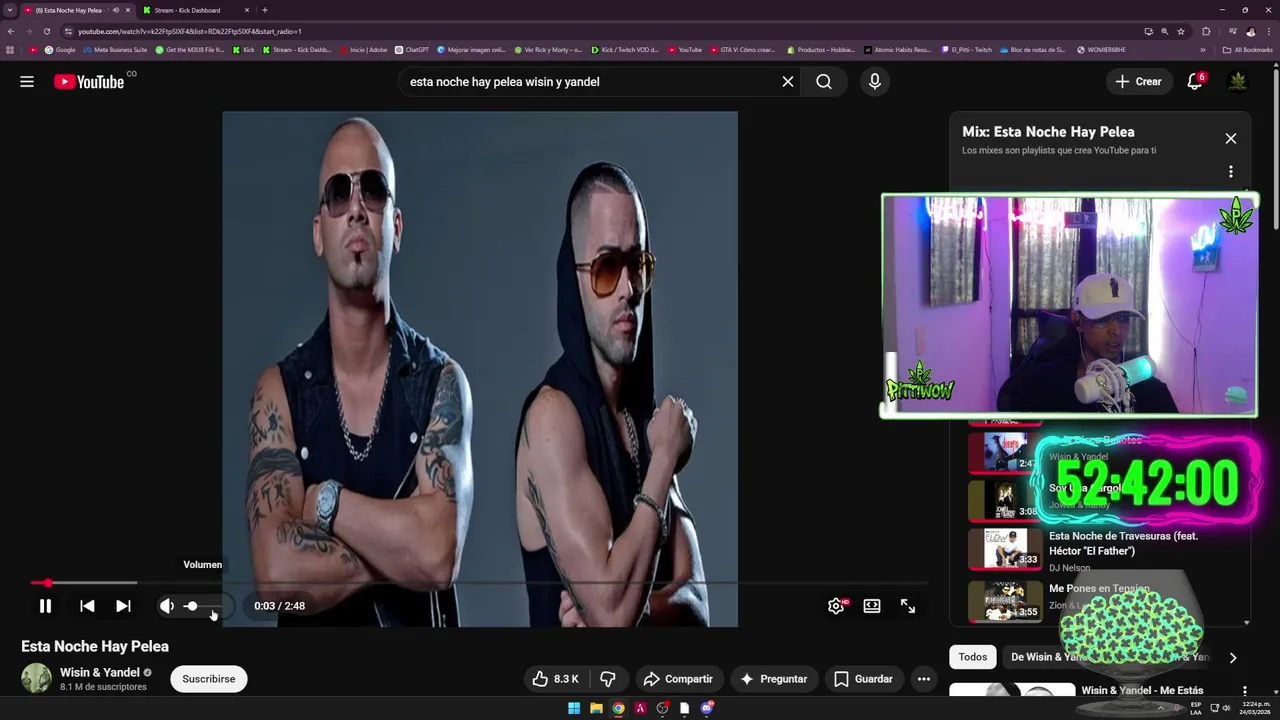The image size is (1280, 720).
Task: Dislike the video
Action: tap(608, 679)
